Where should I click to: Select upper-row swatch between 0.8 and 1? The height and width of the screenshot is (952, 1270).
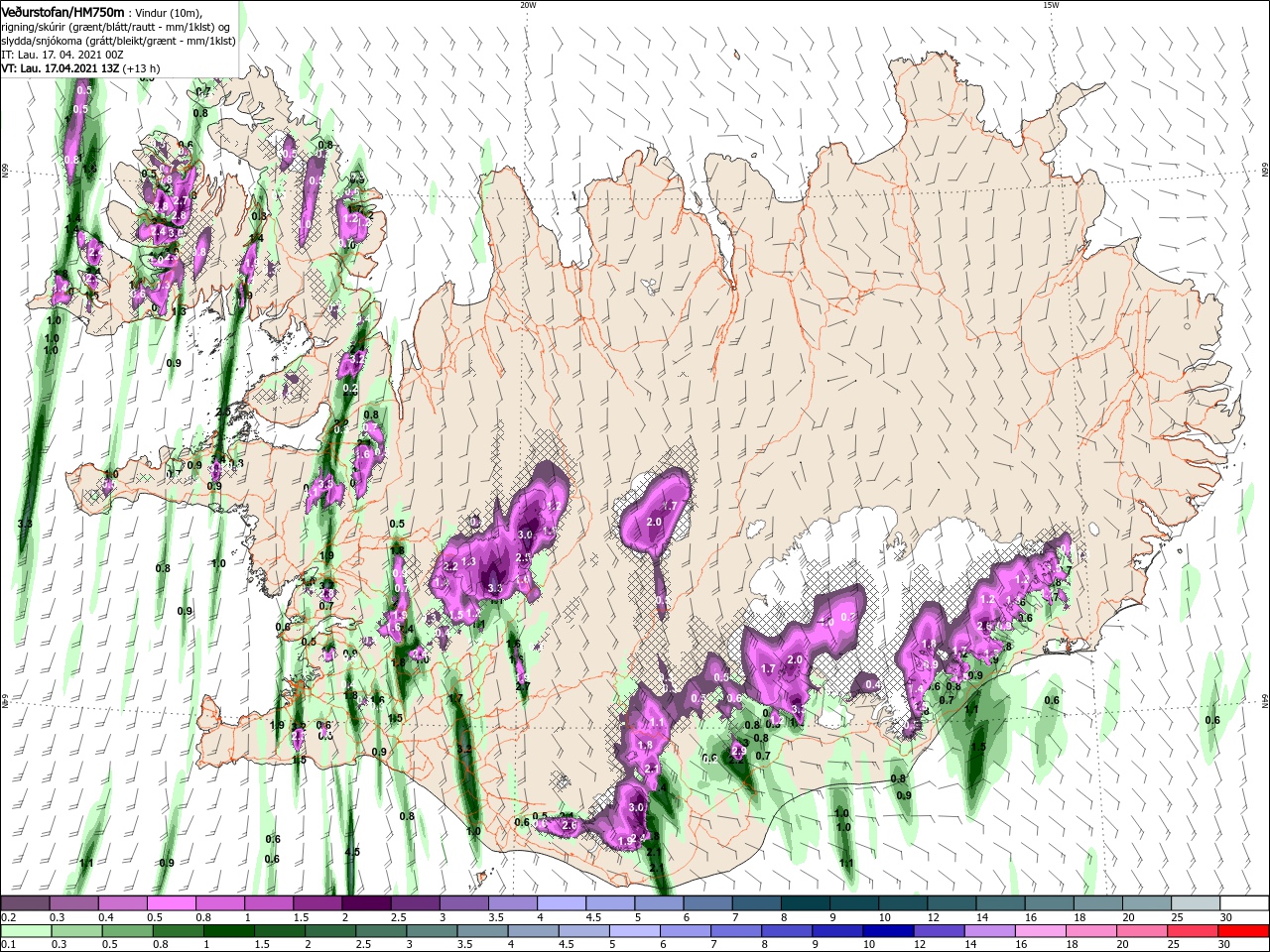(220, 903)
